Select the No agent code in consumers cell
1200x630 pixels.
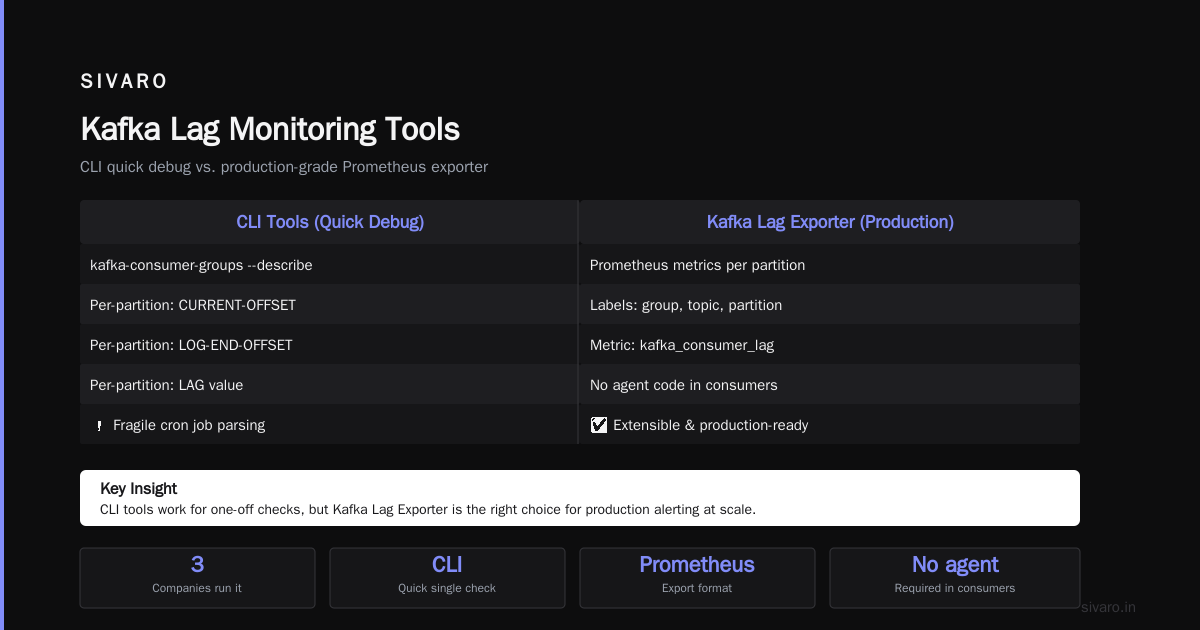830,385
